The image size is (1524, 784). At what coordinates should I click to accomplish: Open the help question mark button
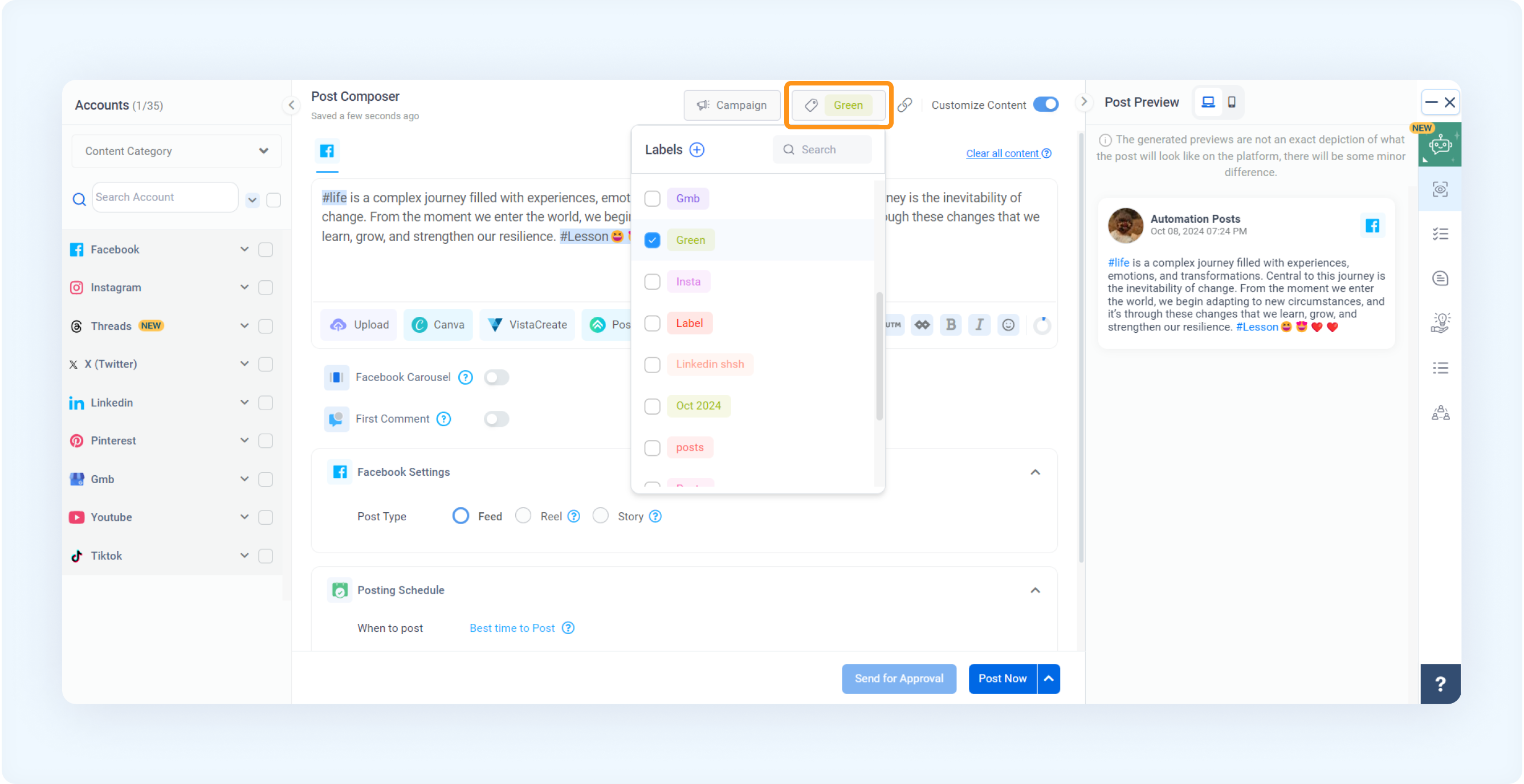[1440, 684]
